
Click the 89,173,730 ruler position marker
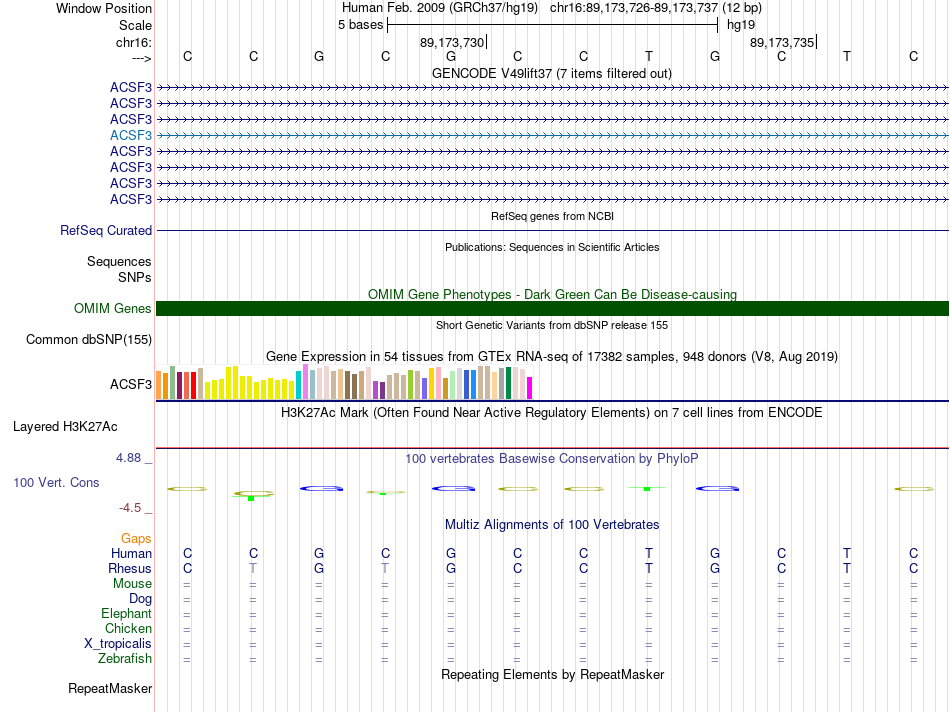(x=453, y=42)
